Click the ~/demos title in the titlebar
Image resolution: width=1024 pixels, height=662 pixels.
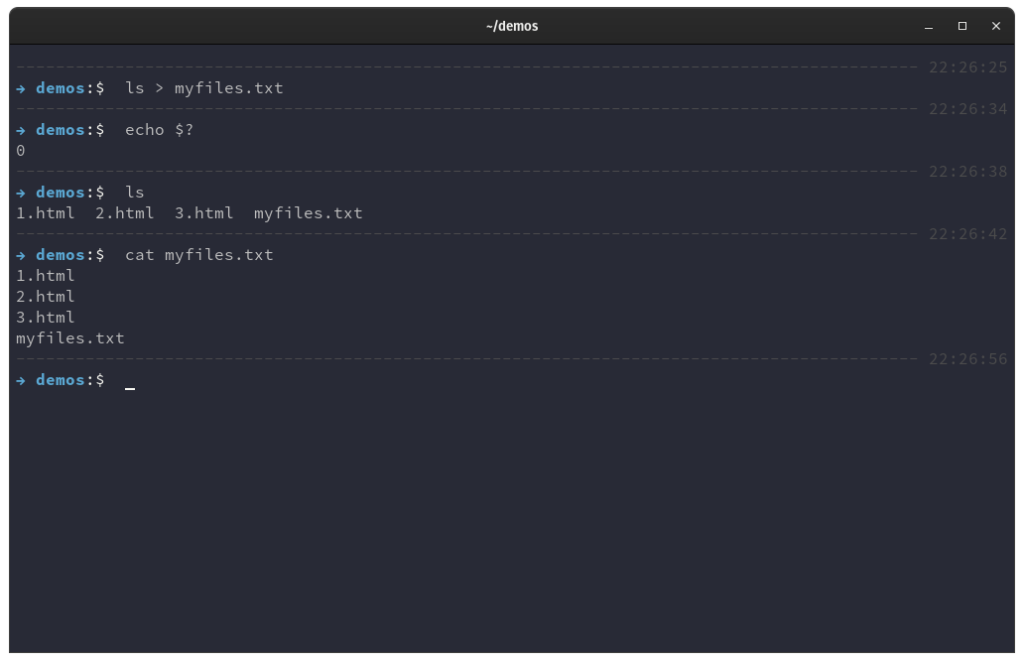[x=511, y=26]
